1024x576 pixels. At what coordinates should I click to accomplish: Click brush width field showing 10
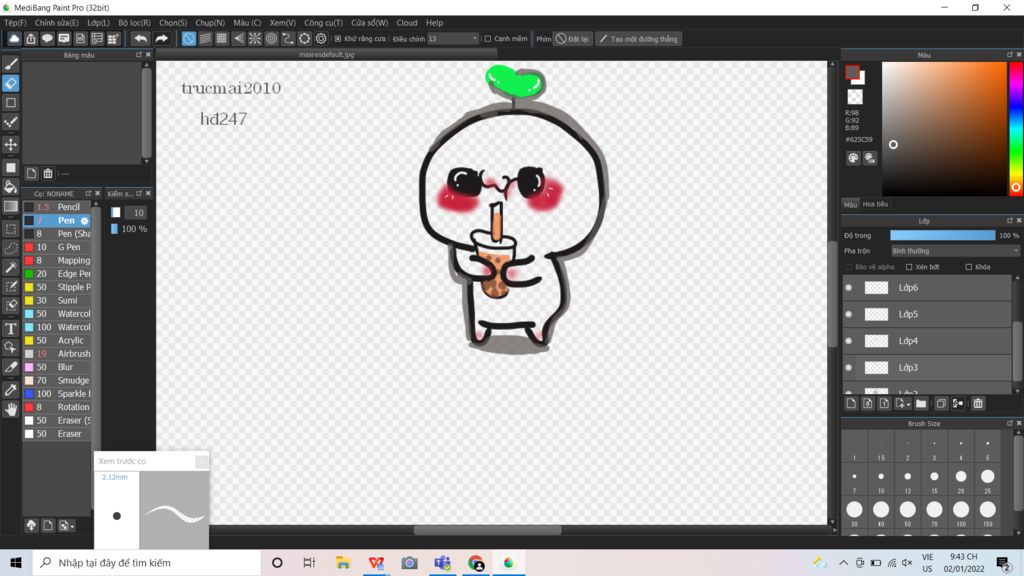138,212
